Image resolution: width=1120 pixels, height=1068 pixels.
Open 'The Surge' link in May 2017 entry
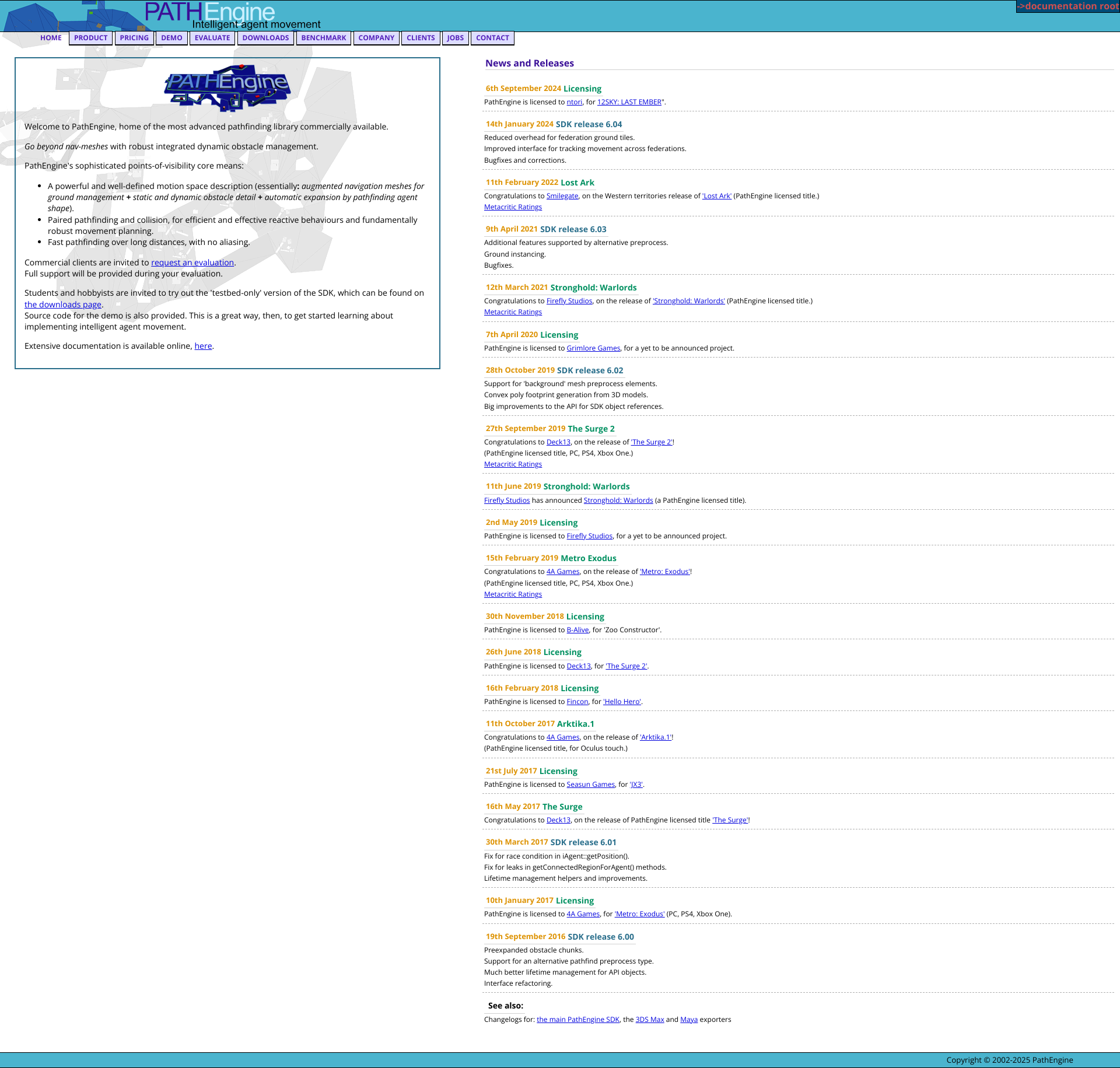pos(730,820)
